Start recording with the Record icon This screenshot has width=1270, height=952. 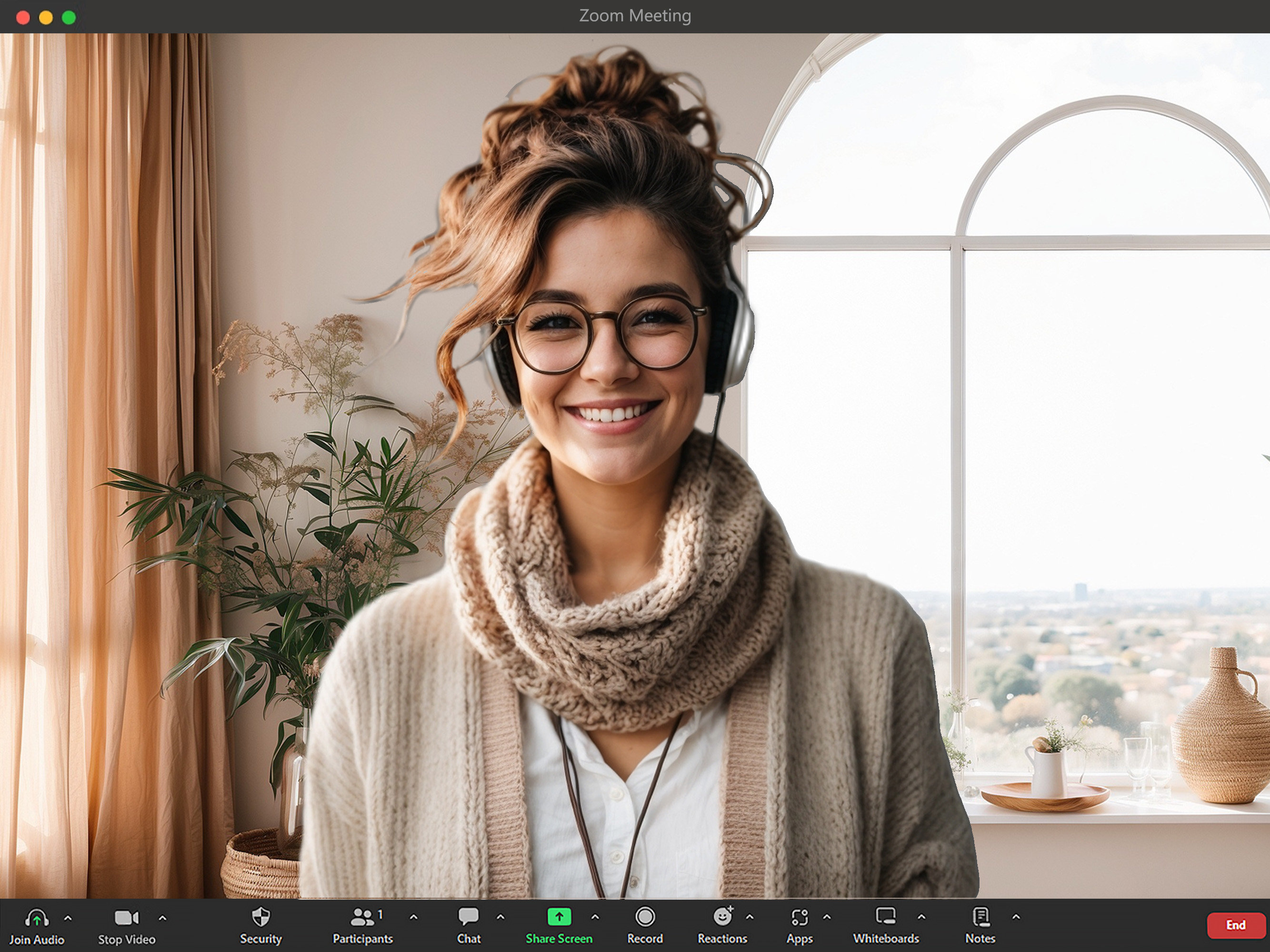coord(645,916)
